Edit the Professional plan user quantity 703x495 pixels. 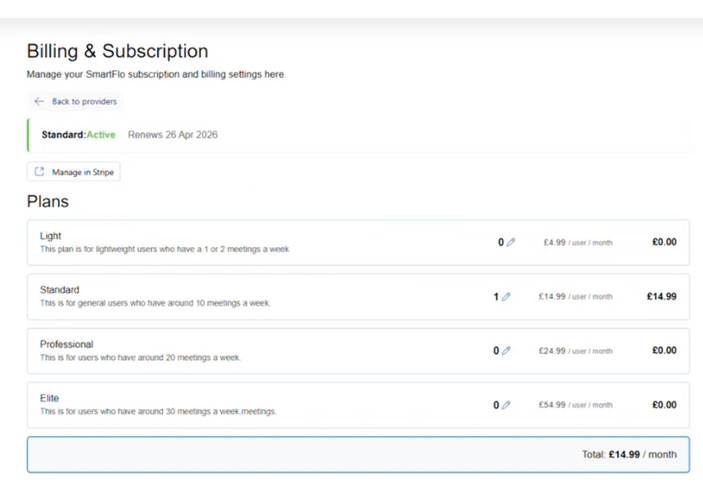click(506, 351)
